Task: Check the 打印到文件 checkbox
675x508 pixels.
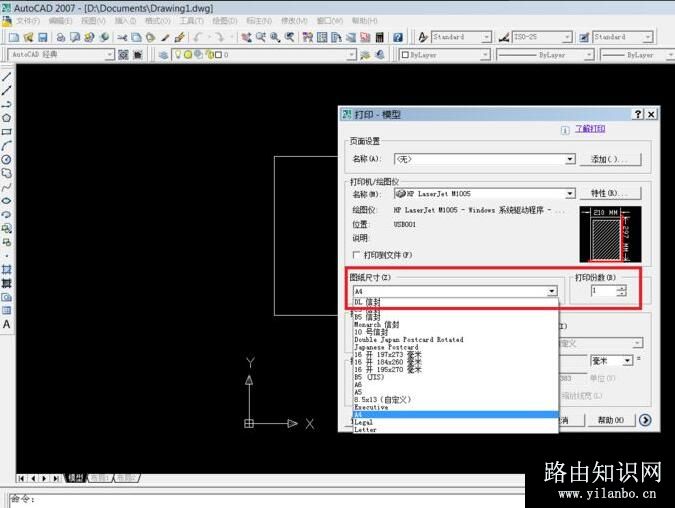Action: tap(356, 255)
